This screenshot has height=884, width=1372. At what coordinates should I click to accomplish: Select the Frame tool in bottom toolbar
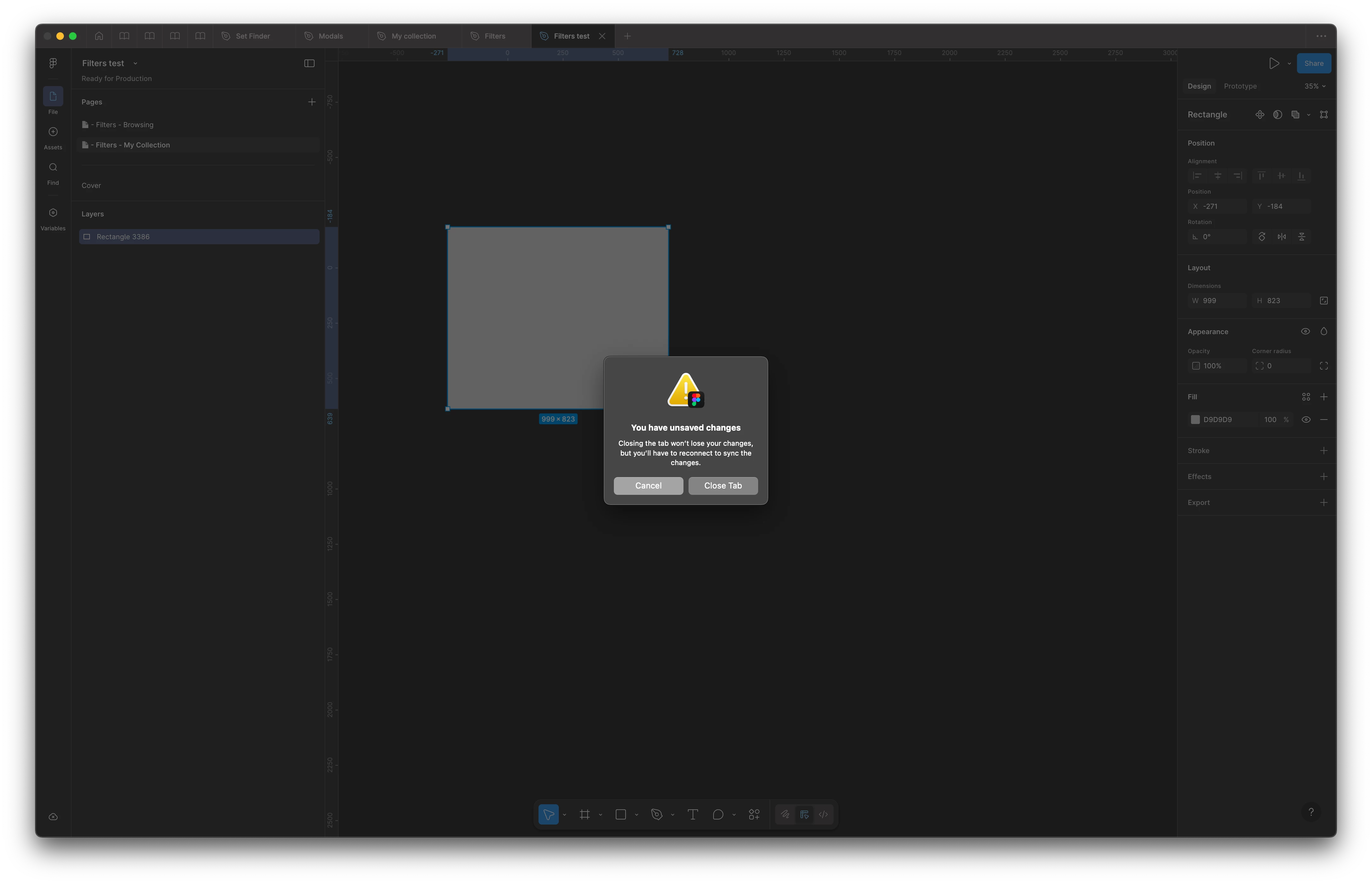(584, 814)
